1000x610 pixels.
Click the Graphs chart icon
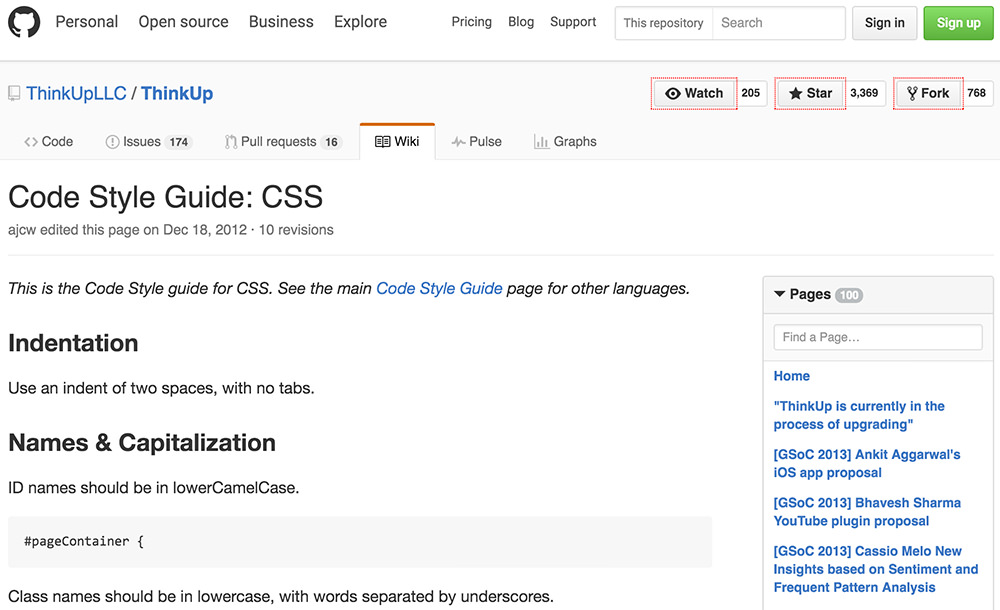point(541,141)
